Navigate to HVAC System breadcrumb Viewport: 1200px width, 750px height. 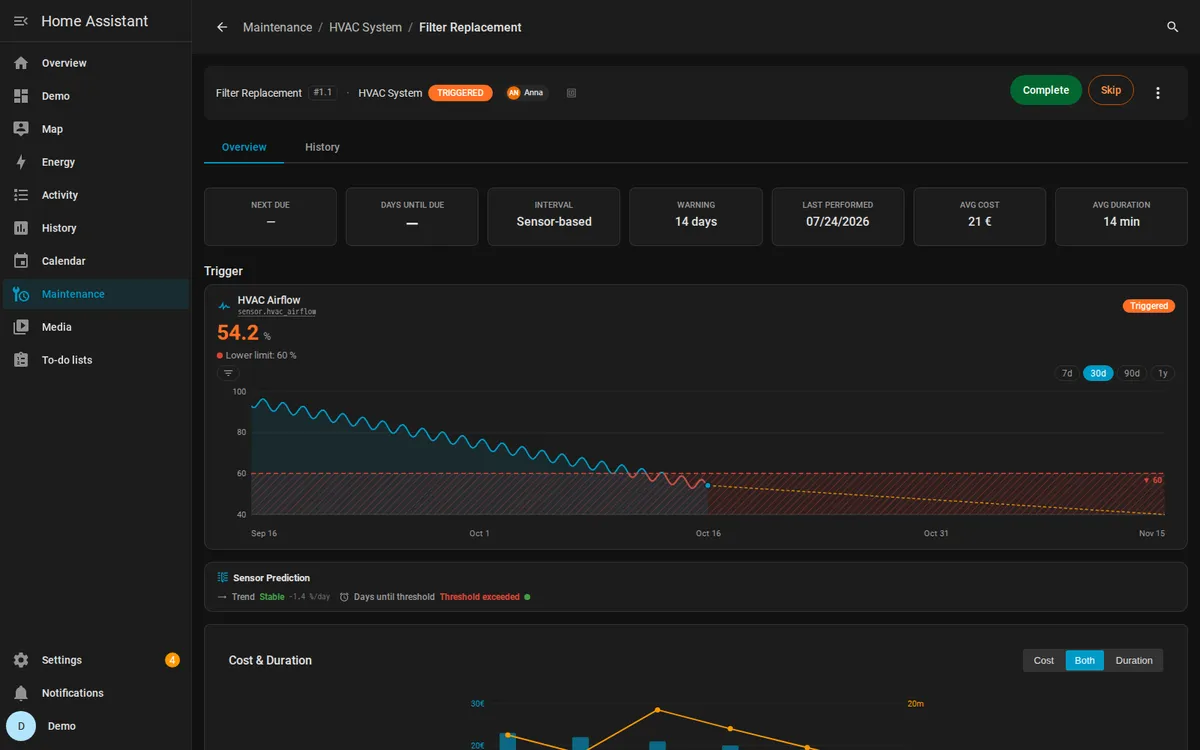(x=365, y=28)
